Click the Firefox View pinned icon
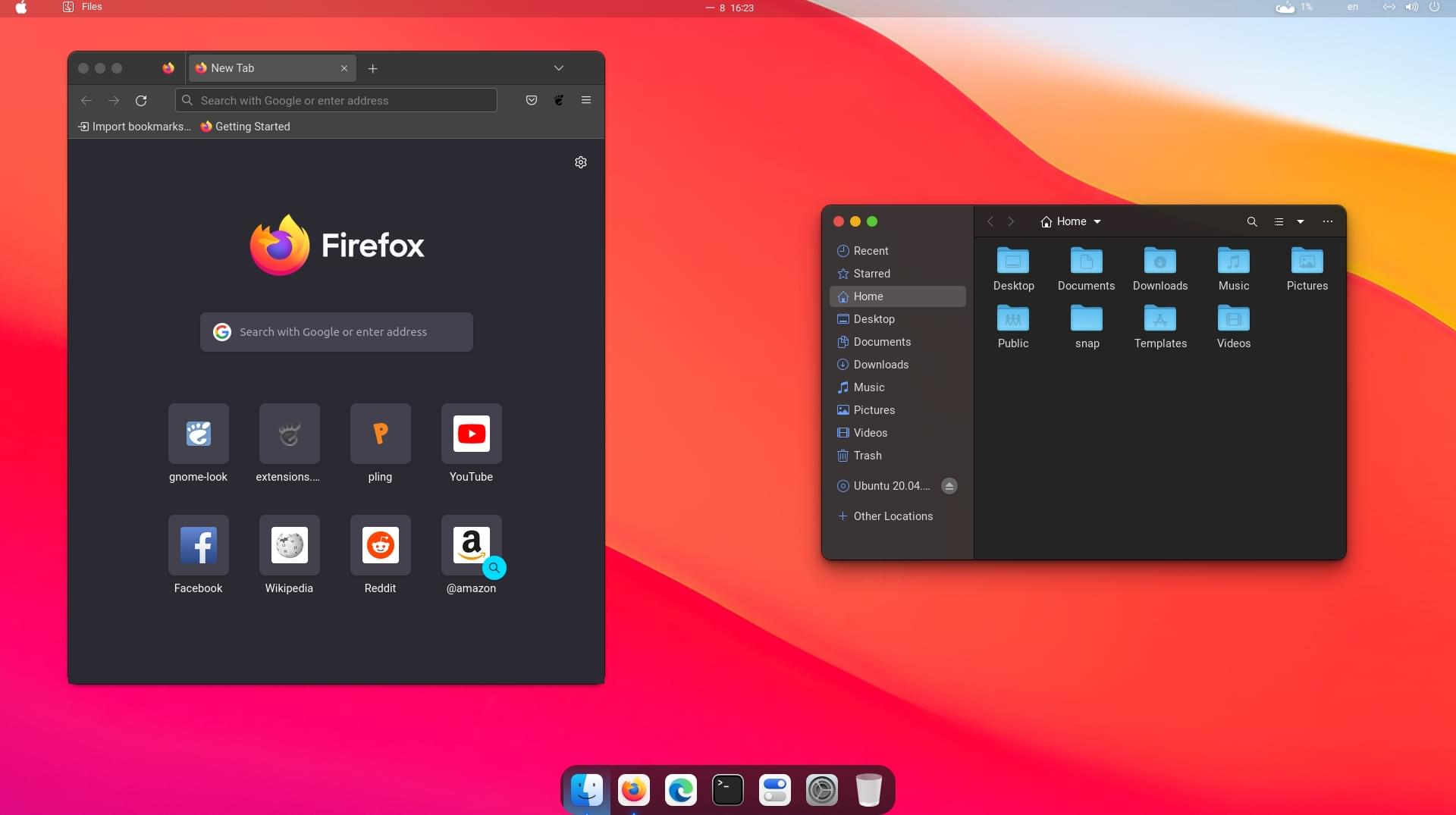This screenshot has height=815, width=1456. [168, 68]
